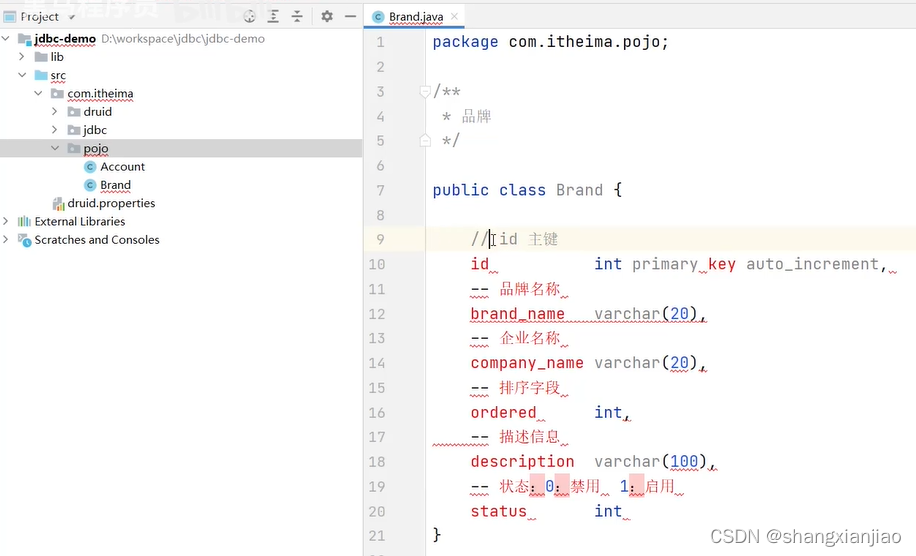Open Project panel settings gear
Viewport: 916px width, 556px height.
coord(327,16)
